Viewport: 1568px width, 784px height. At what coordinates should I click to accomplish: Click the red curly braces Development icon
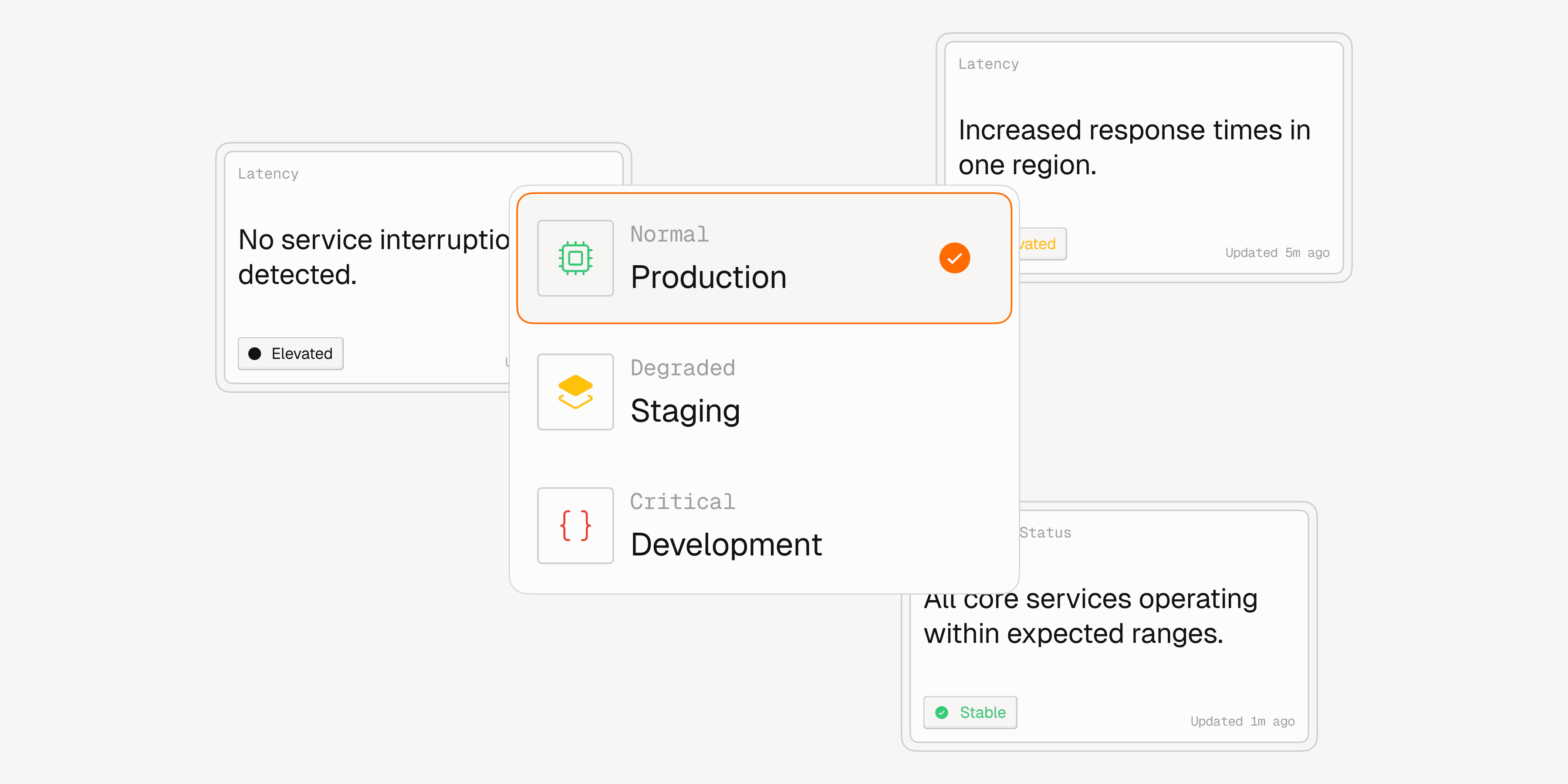pos(575,525)
